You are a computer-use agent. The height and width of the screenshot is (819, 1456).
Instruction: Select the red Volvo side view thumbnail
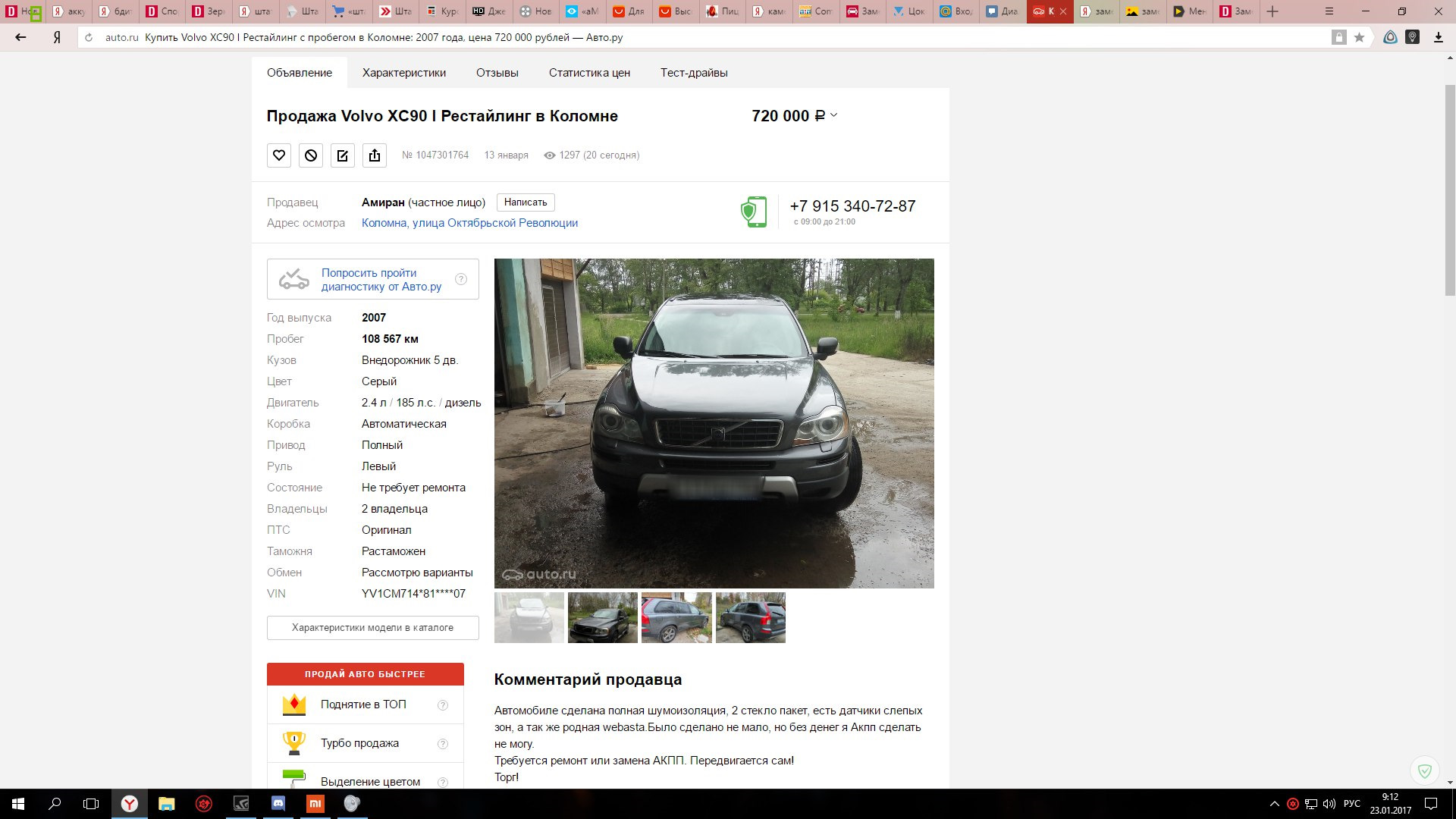(676, 618)
